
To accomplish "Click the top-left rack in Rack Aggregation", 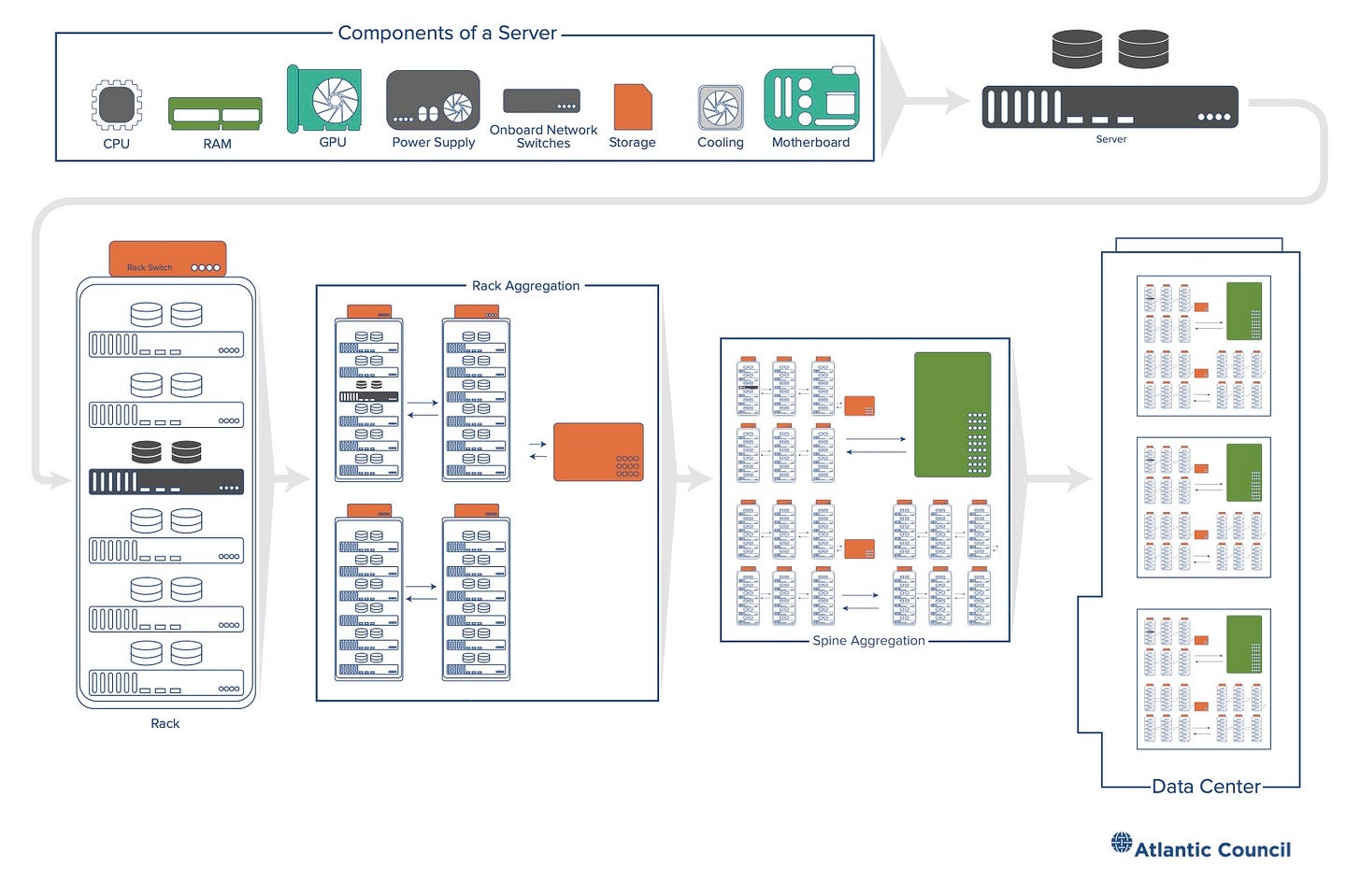I will tap(369, 393).
